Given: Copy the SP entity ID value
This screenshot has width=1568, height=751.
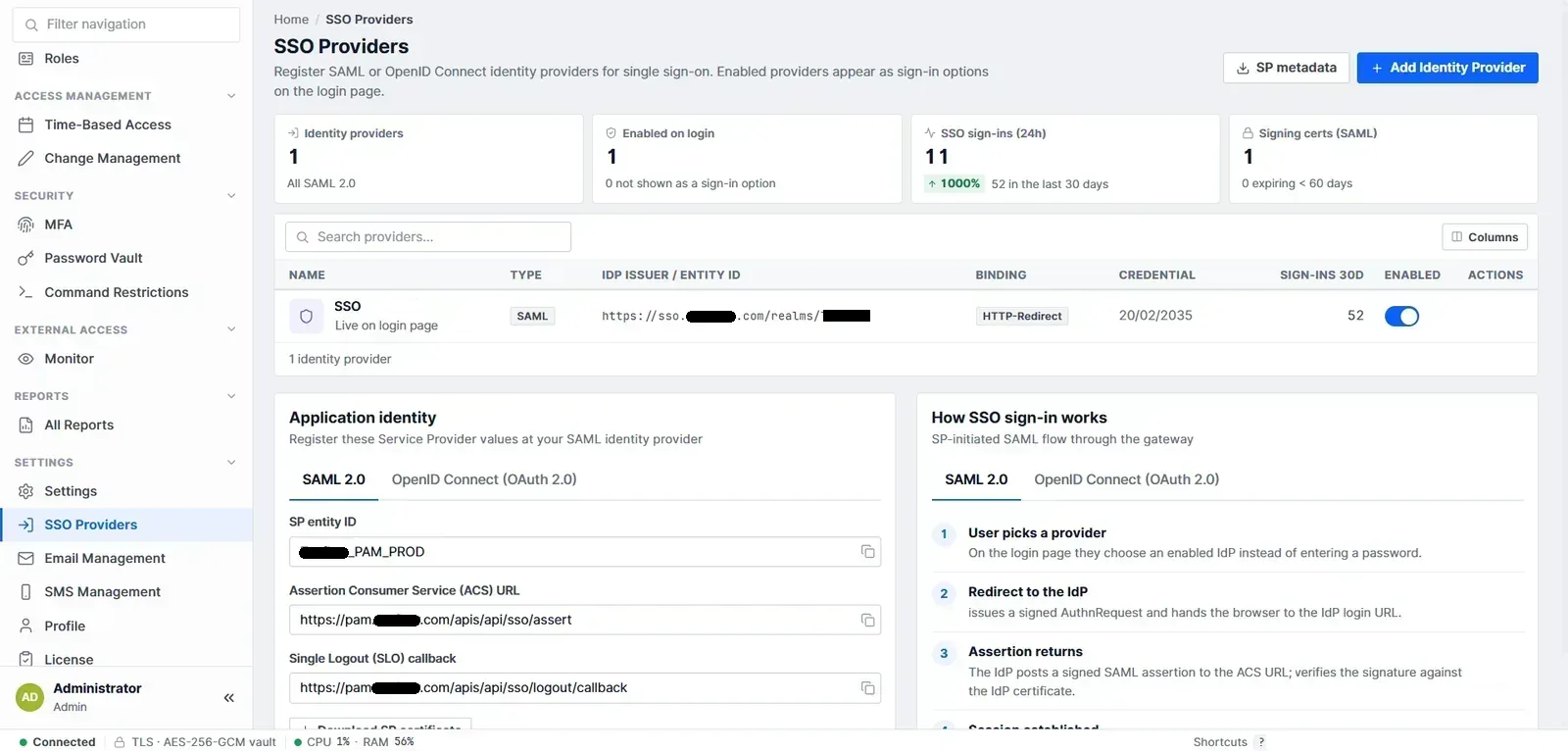Looking at the screenshot, I should [867, 552].
